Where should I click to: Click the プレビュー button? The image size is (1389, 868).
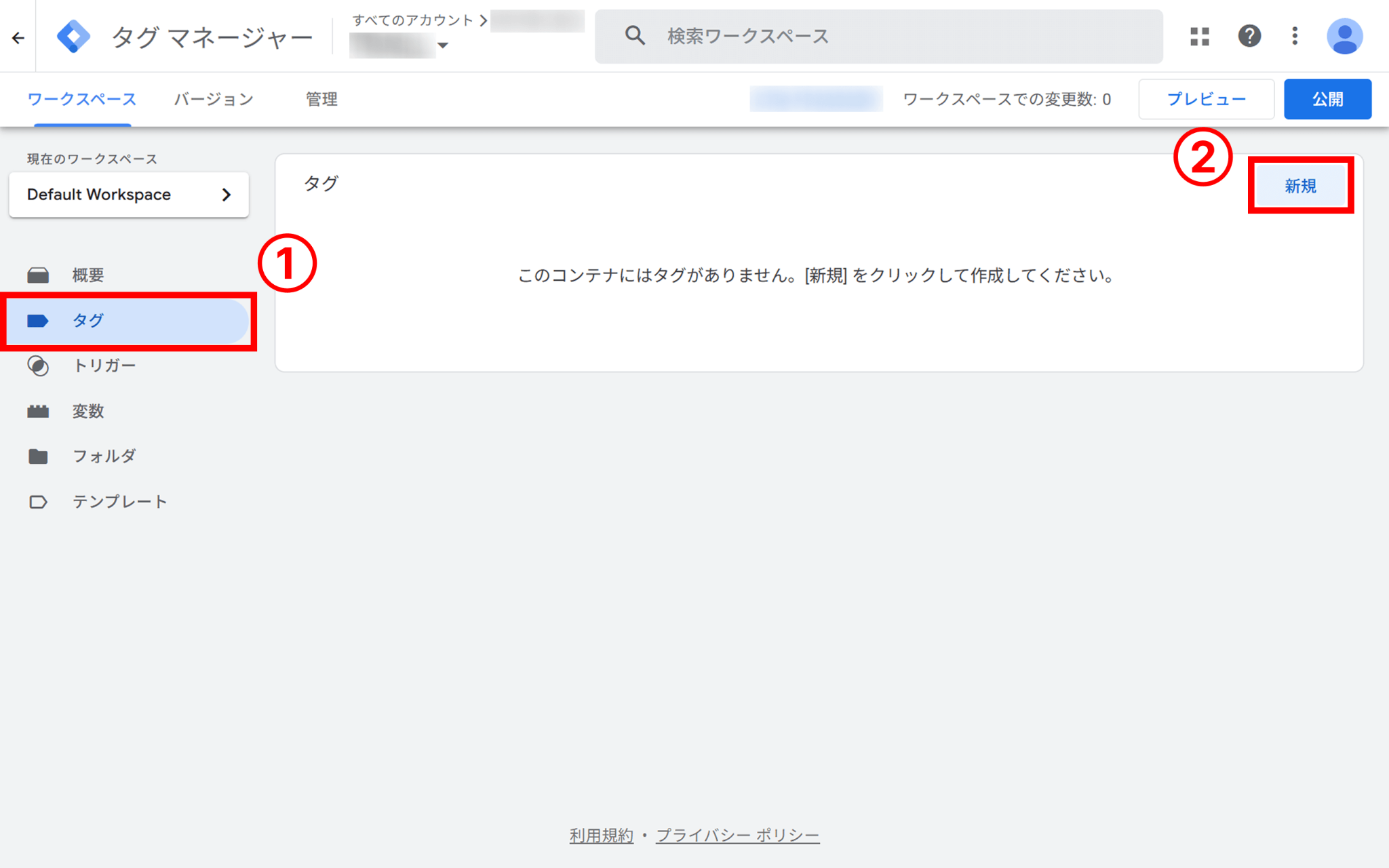coord(1207,98)
